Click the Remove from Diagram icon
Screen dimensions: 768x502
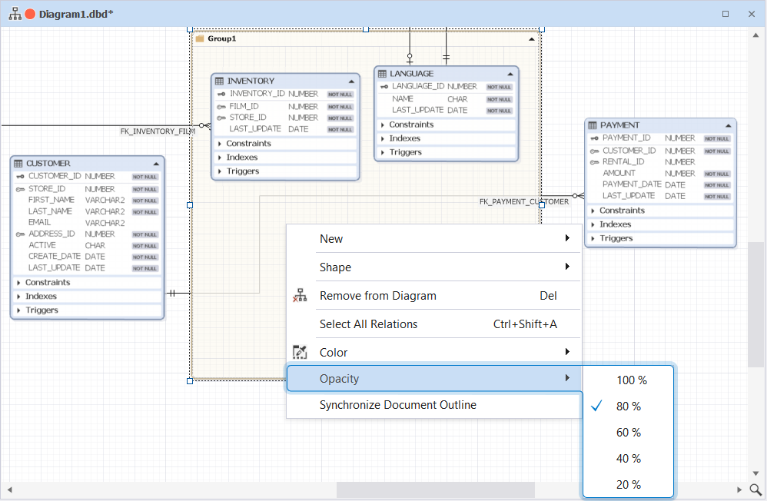click(x=299, y=296)
